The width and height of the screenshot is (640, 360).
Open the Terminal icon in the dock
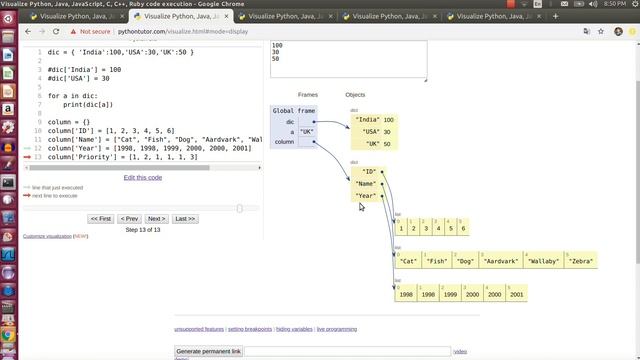(8, 182)
